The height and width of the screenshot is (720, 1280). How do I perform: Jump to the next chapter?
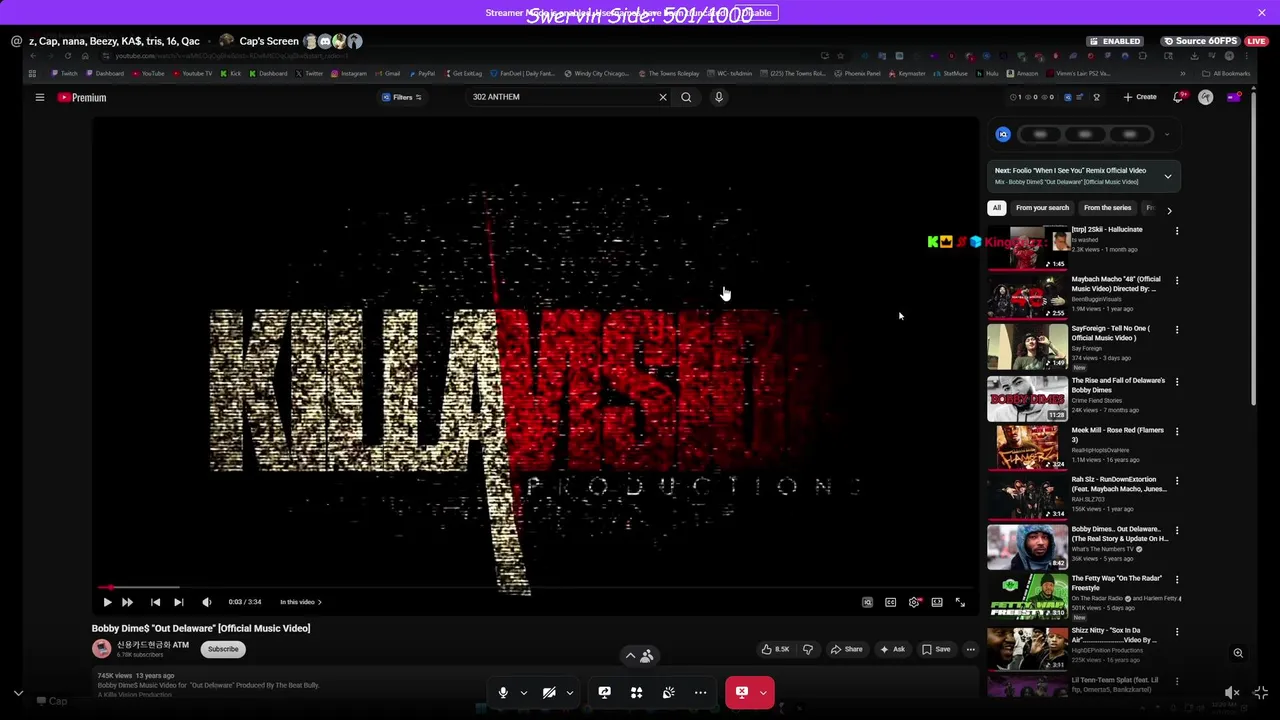click(178, 602)
